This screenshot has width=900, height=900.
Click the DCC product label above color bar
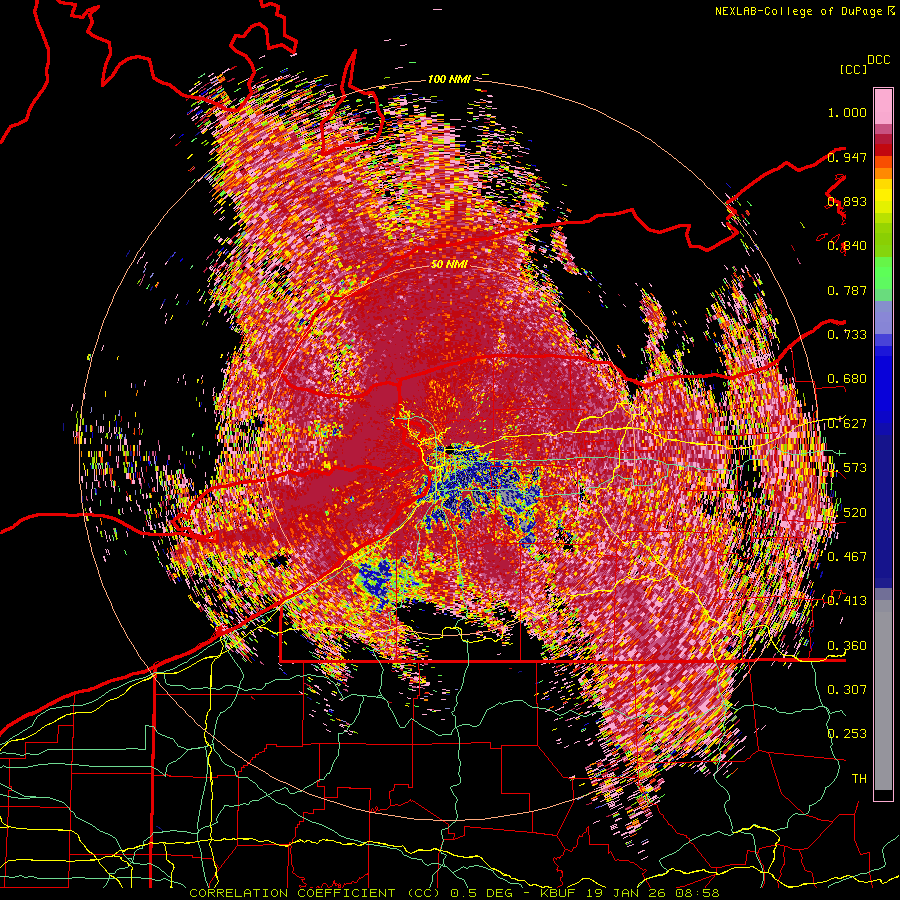click(x=878, y=60)
